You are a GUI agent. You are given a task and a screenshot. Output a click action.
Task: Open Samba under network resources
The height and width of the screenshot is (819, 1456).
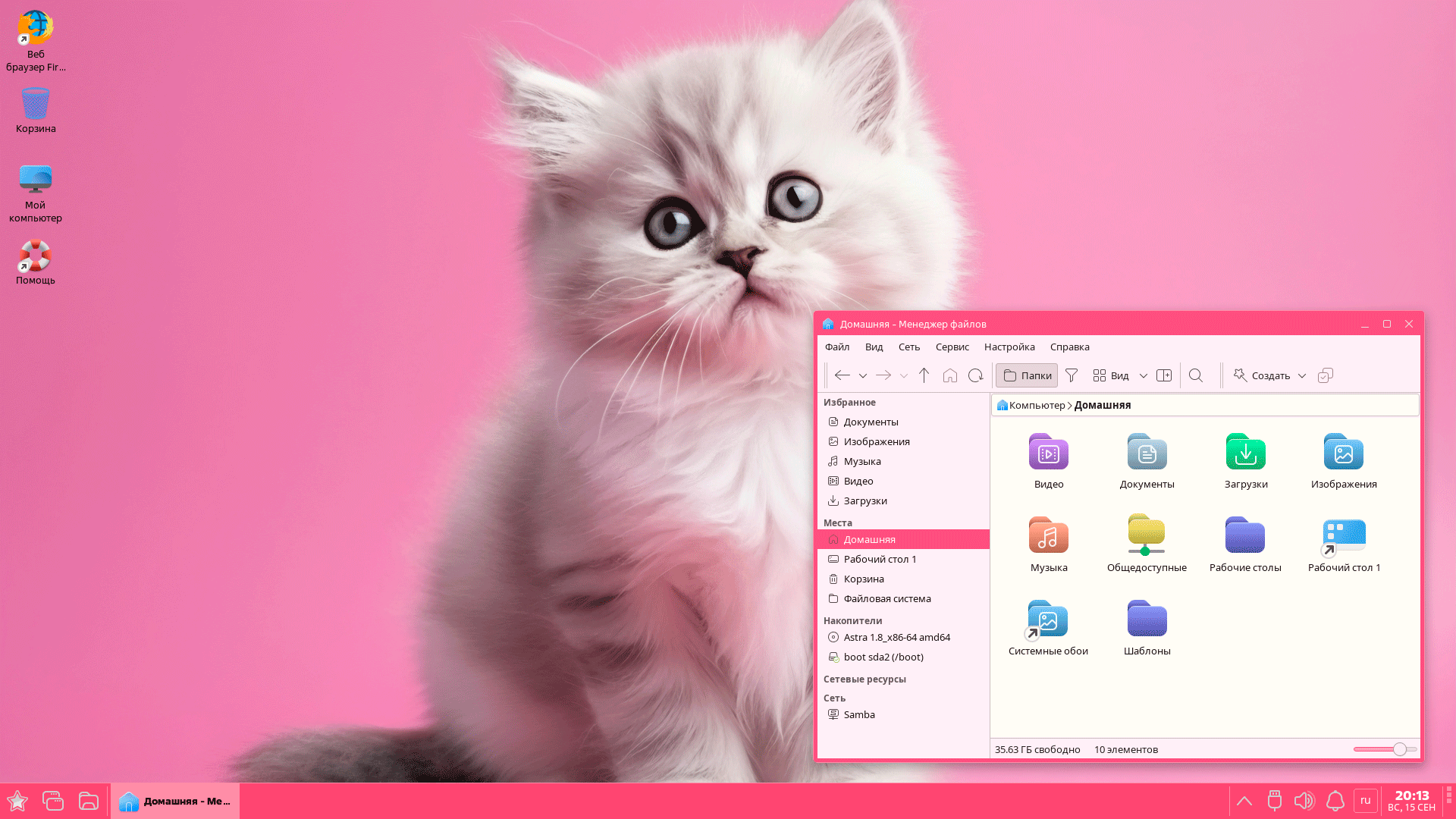pyautogui.click(x=858, y=714)
